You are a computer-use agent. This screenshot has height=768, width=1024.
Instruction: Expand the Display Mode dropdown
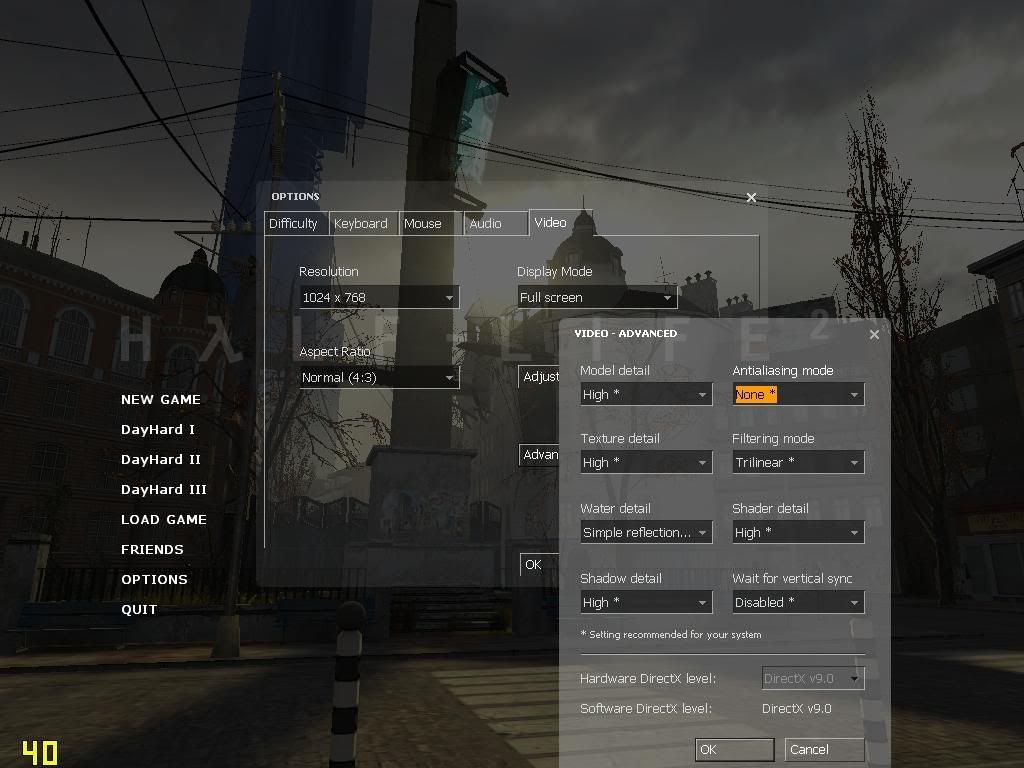(x=597, y=297)
